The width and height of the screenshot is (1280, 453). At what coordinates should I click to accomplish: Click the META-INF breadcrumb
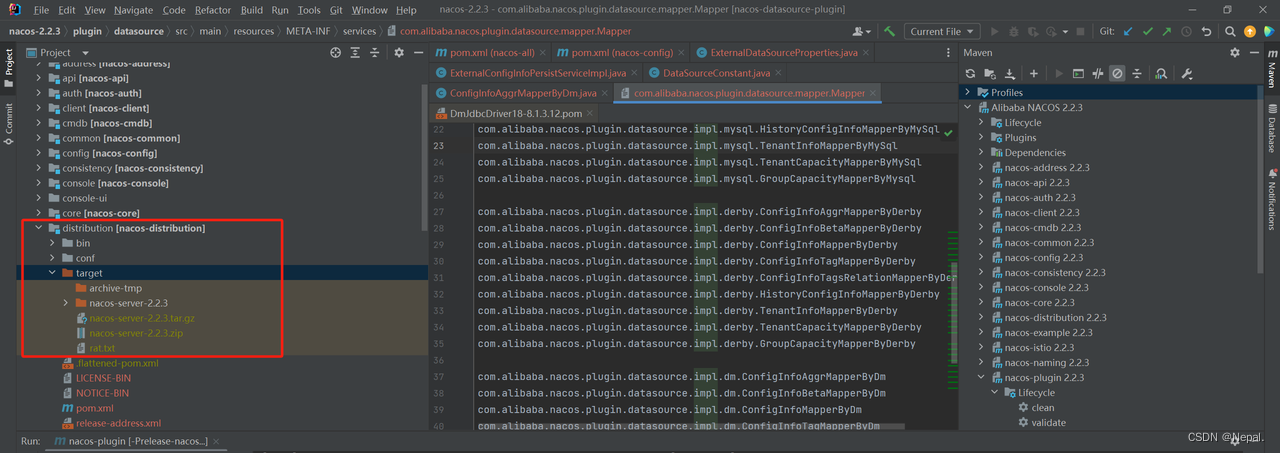pyautogui.click(x=306, y=31)
